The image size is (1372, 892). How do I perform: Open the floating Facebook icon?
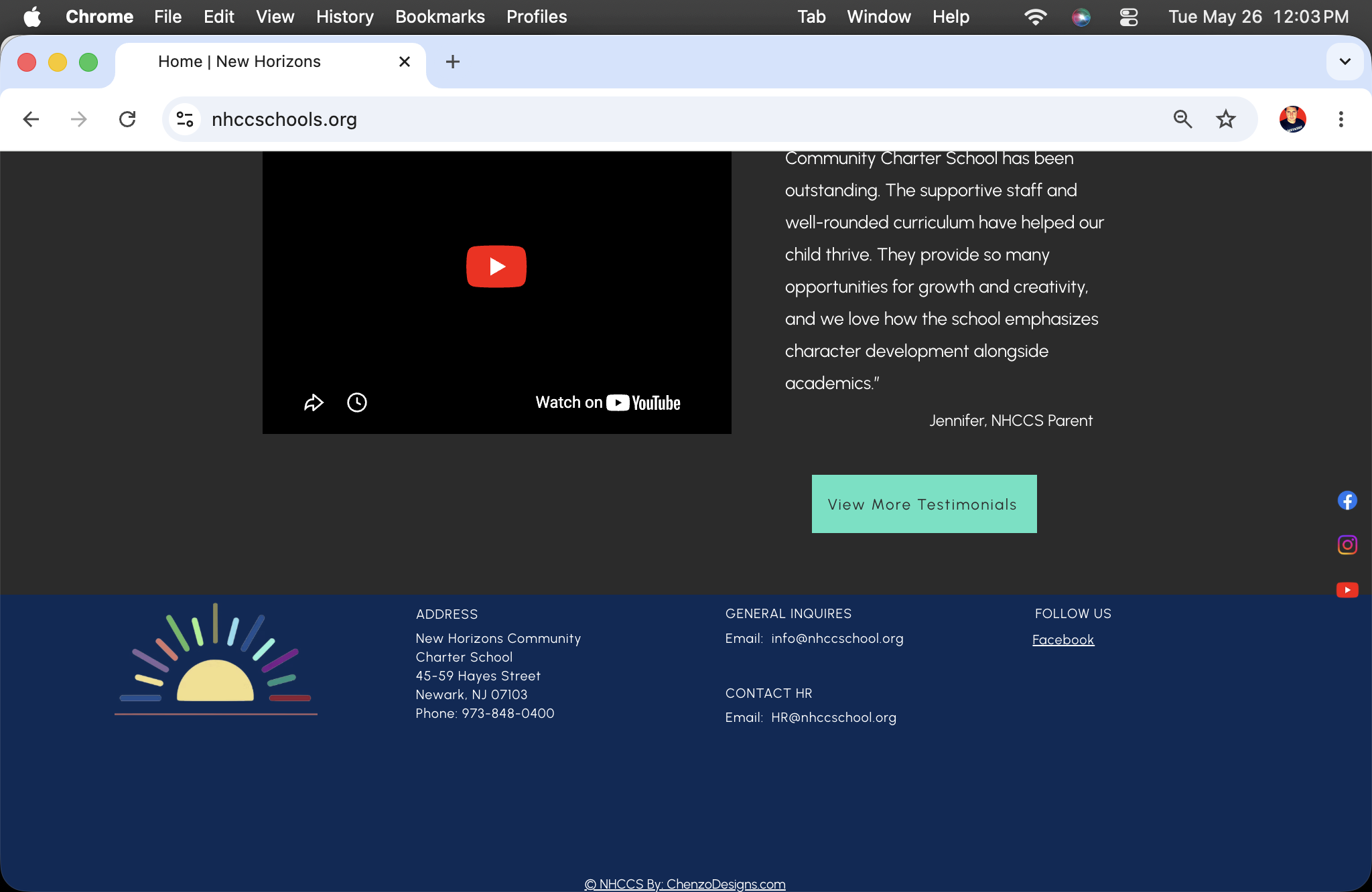(1347, 500)
